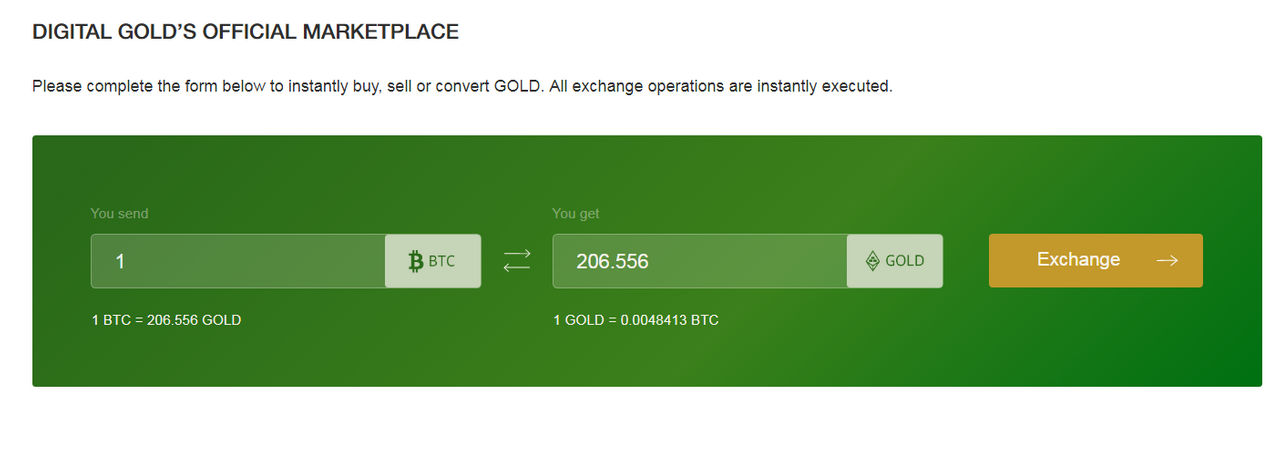
Task: Click the "1 GOLD = 0.0048413 BTC" rate
Action: (x=635, y=320)
